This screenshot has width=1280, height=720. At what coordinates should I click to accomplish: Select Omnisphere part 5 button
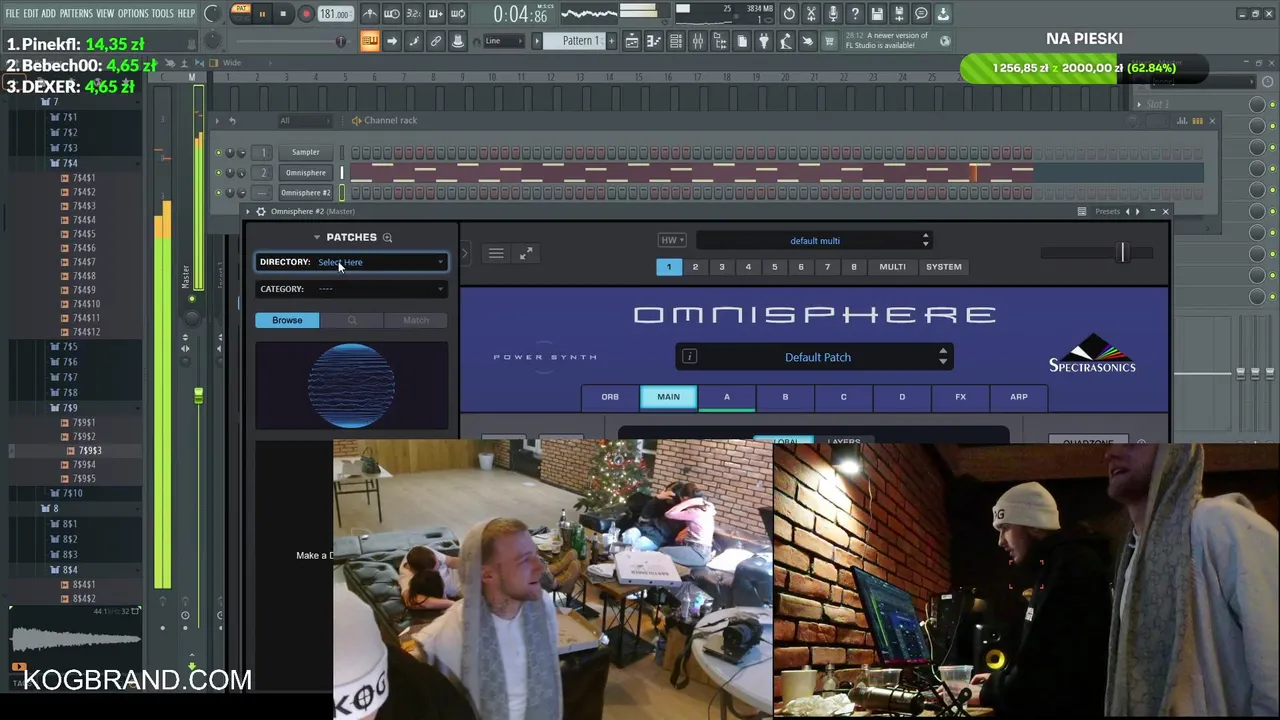click(x=774, y=267)
